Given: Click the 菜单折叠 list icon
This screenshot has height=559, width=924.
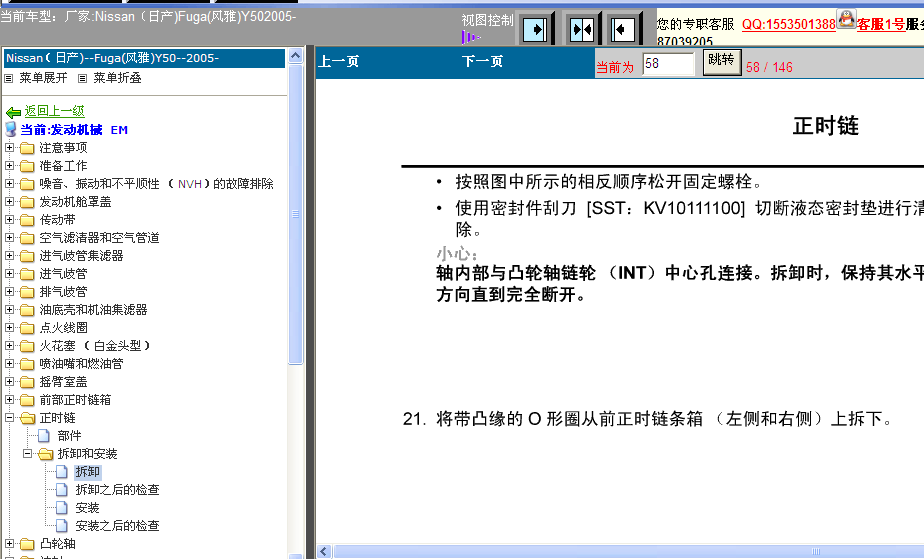Looking at the screenshot, I should (82, 78).
